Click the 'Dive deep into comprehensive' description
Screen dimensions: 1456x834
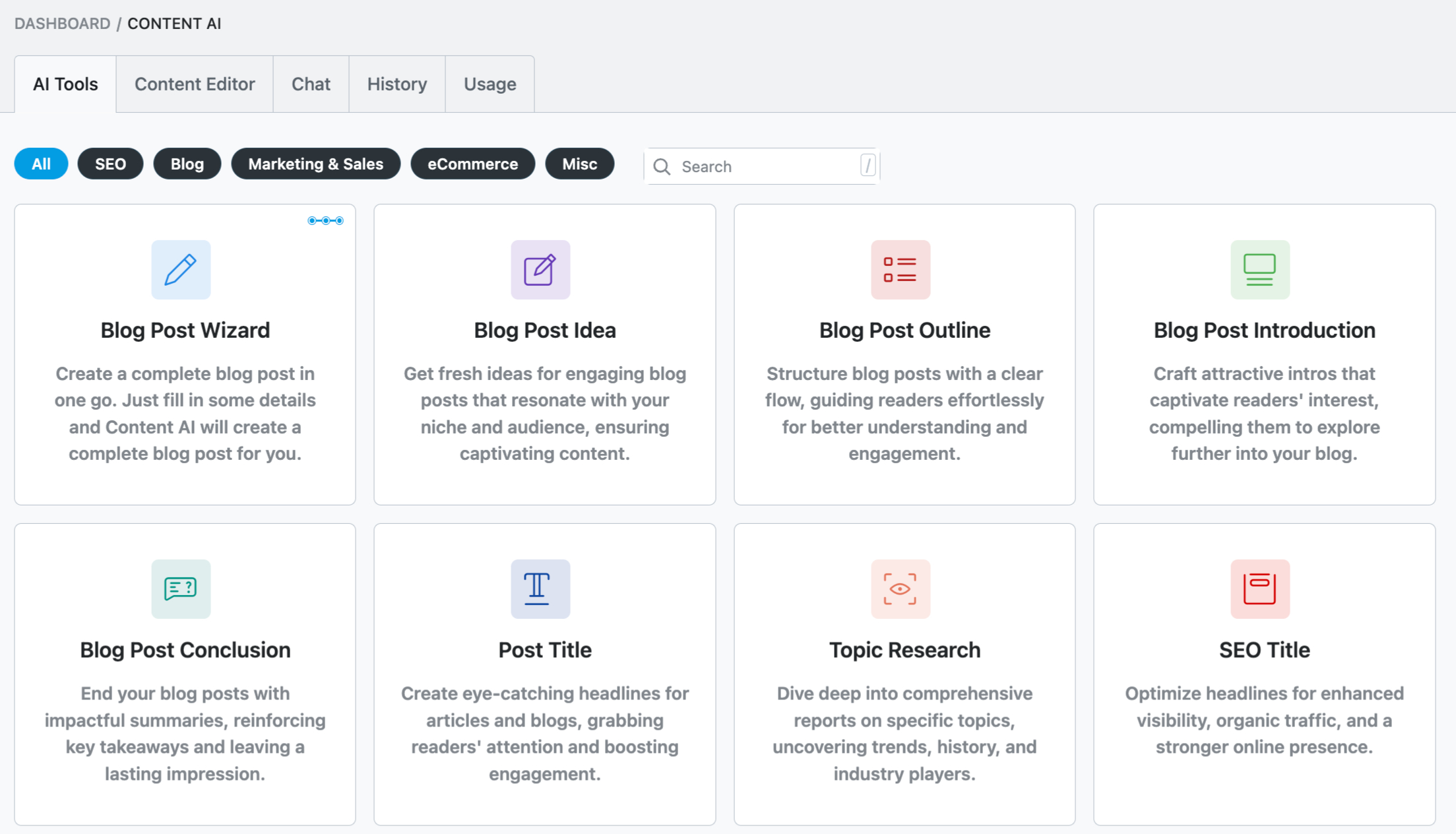click(x=904, y=734)
